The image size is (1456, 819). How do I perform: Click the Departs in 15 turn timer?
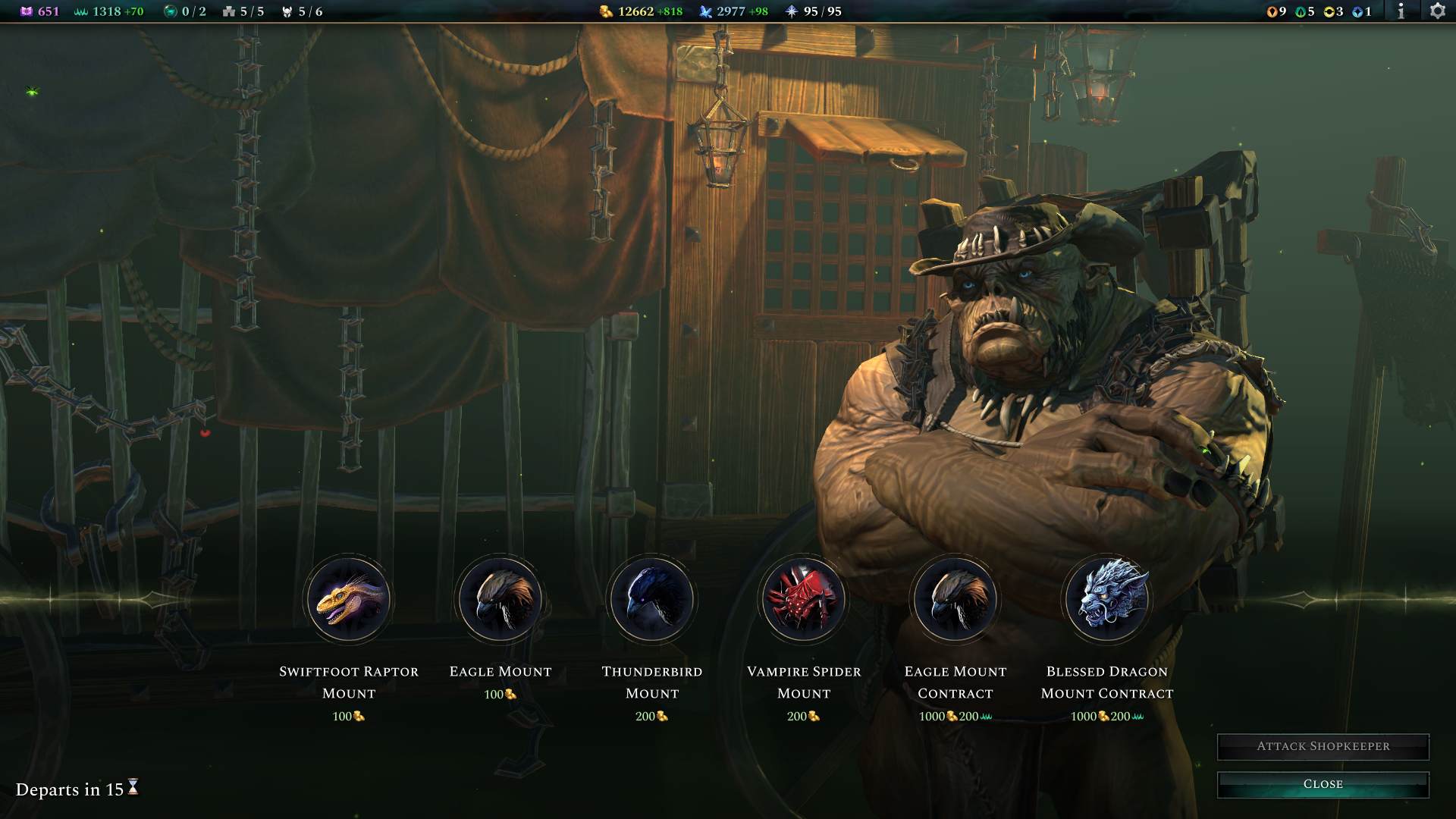click(77, 789)
